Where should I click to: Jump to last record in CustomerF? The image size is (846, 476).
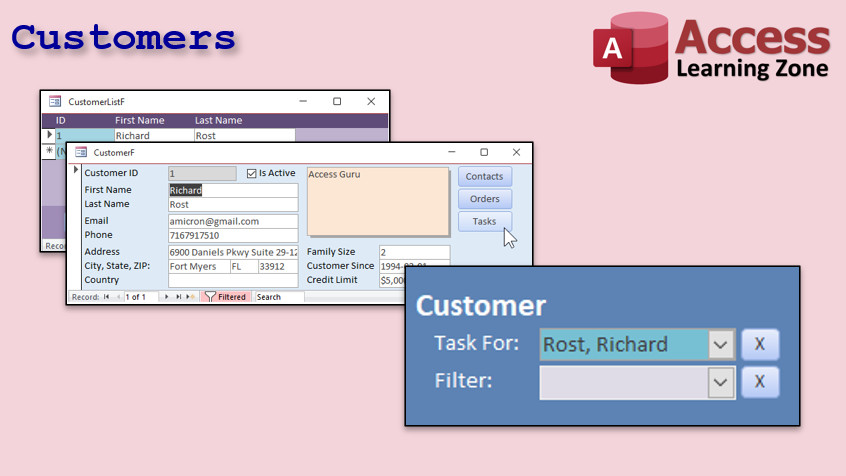coord(179,297)
